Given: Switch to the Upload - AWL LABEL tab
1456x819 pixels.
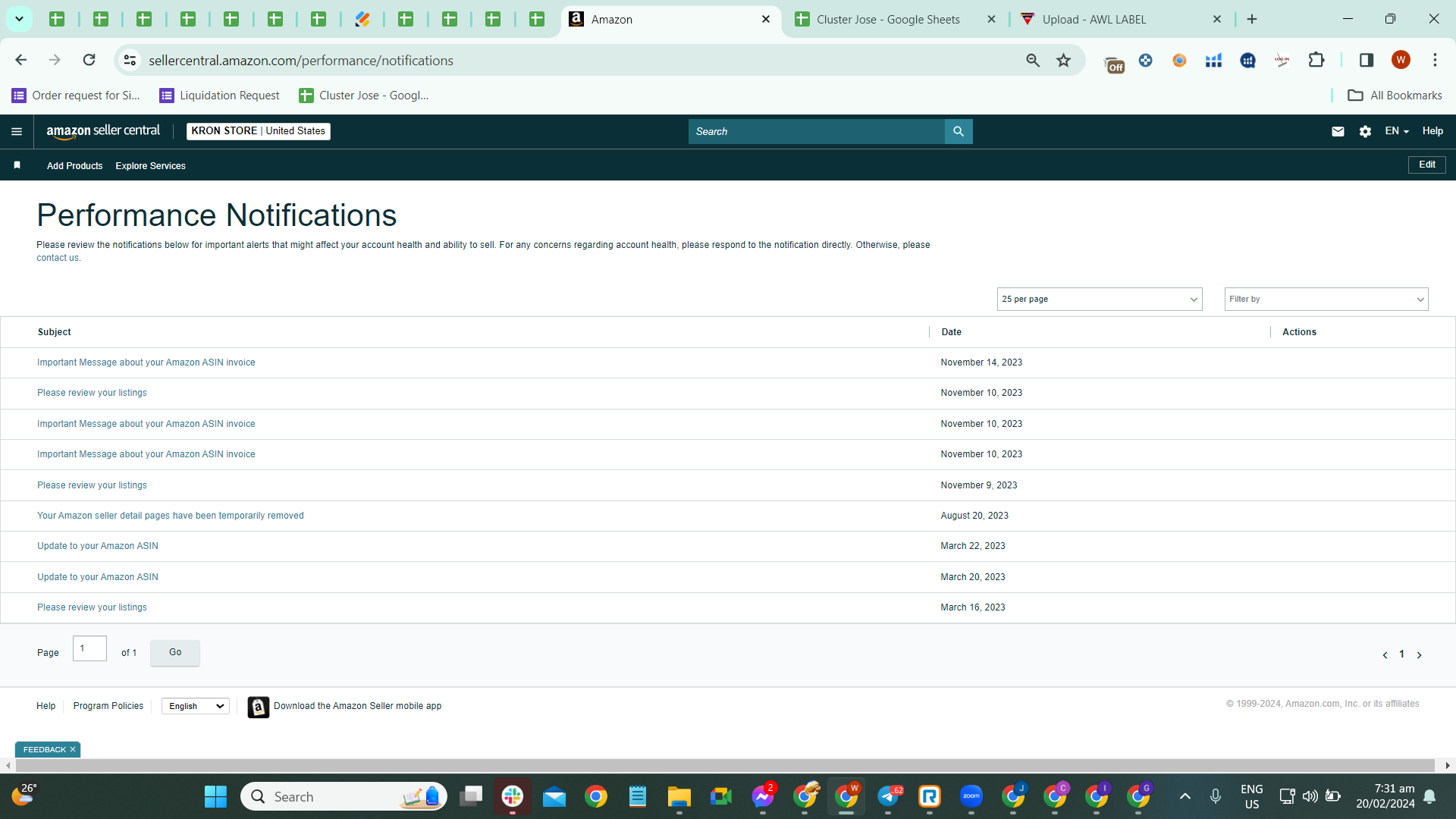Looking at the screenshot, I should coord(1094,20).
